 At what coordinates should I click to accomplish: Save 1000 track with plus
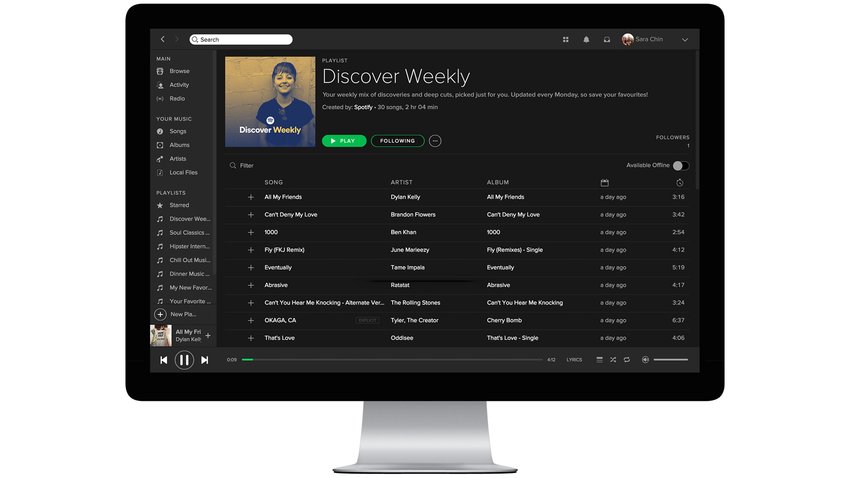[251, 232]
